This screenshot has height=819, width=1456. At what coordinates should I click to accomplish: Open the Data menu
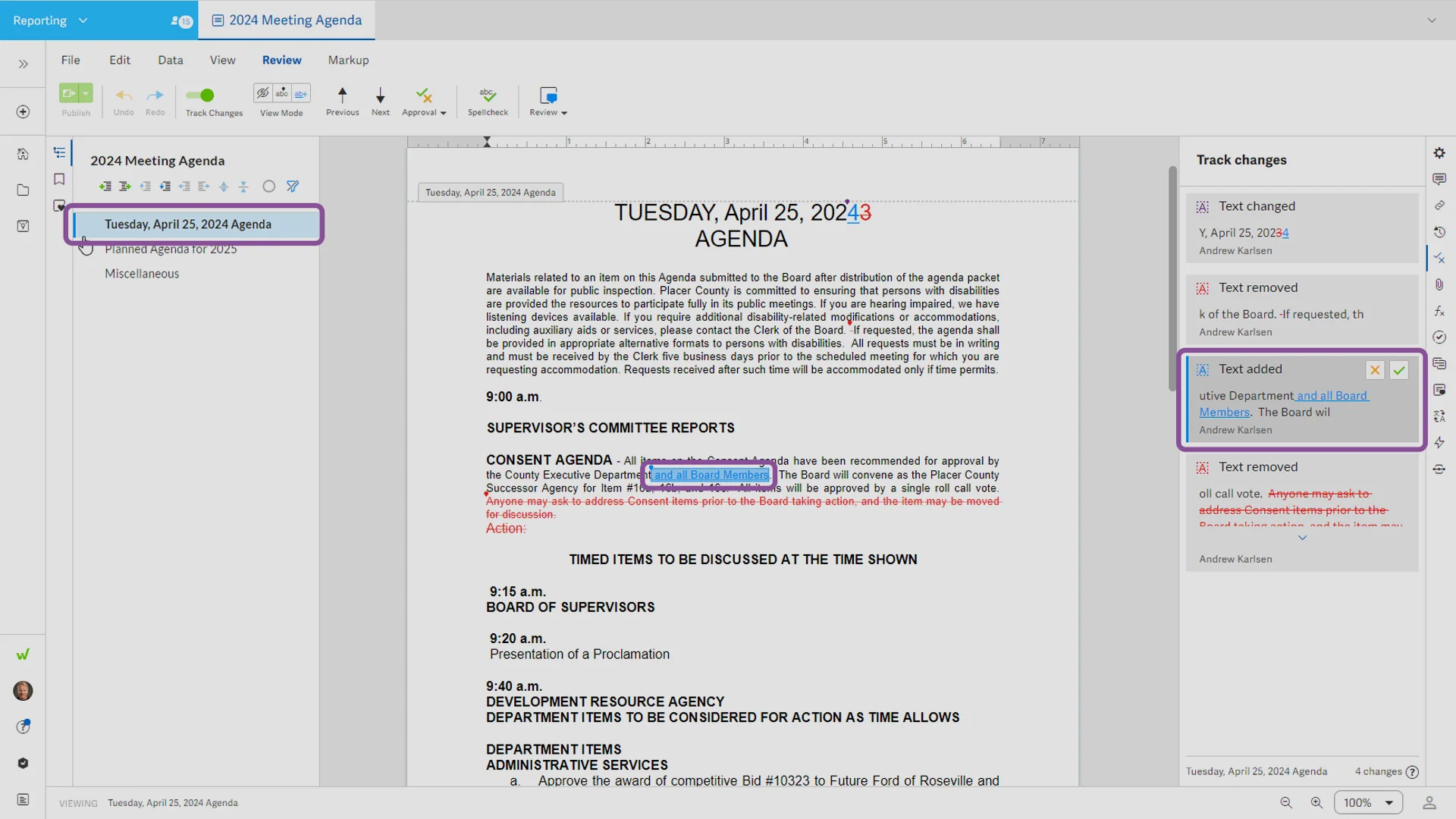(170, 60)
